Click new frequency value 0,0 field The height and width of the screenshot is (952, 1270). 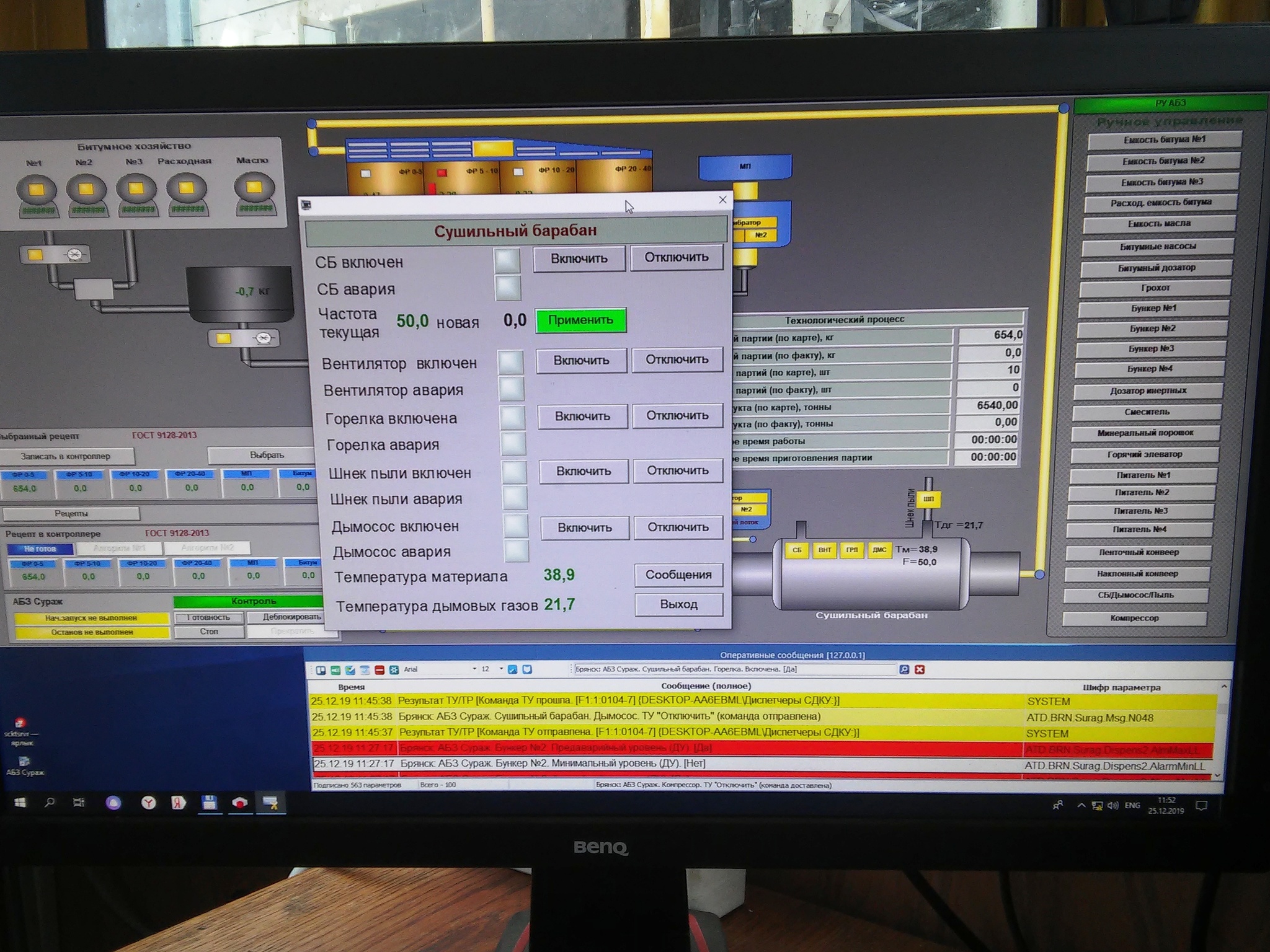(x=514, y=320)
